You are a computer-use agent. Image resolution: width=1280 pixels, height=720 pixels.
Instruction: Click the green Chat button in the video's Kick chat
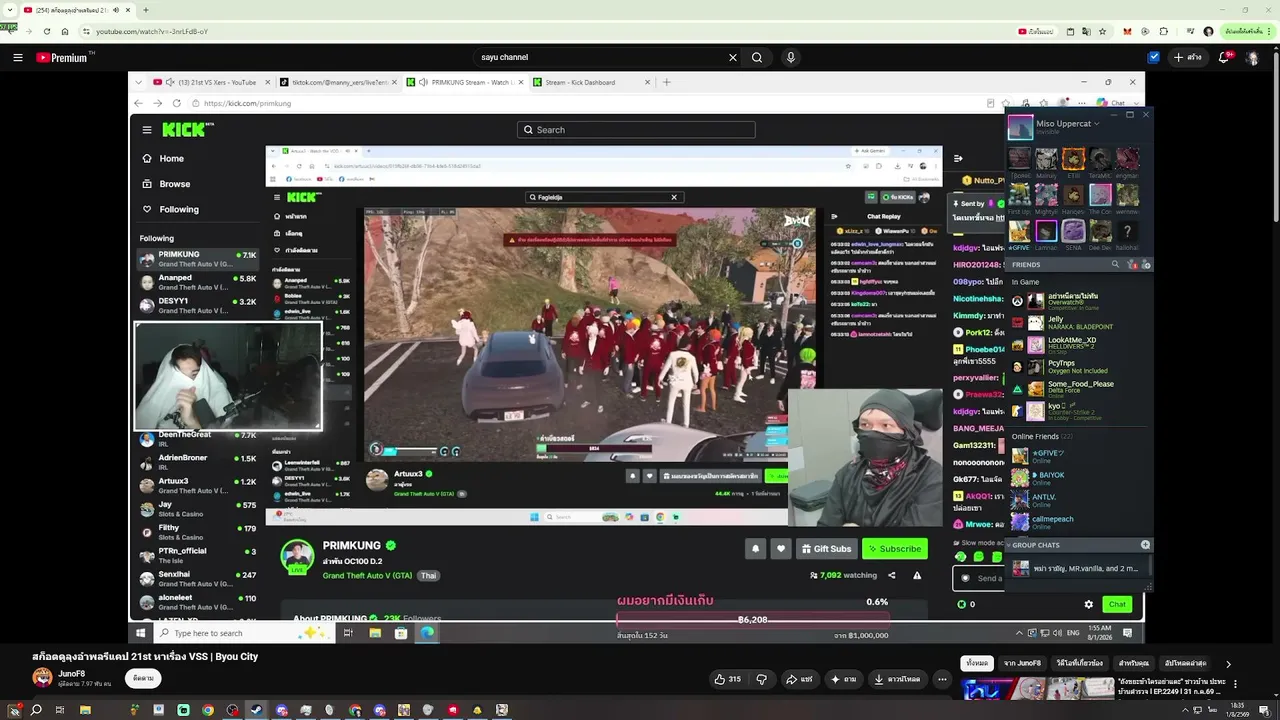(x=1117, y=604)
